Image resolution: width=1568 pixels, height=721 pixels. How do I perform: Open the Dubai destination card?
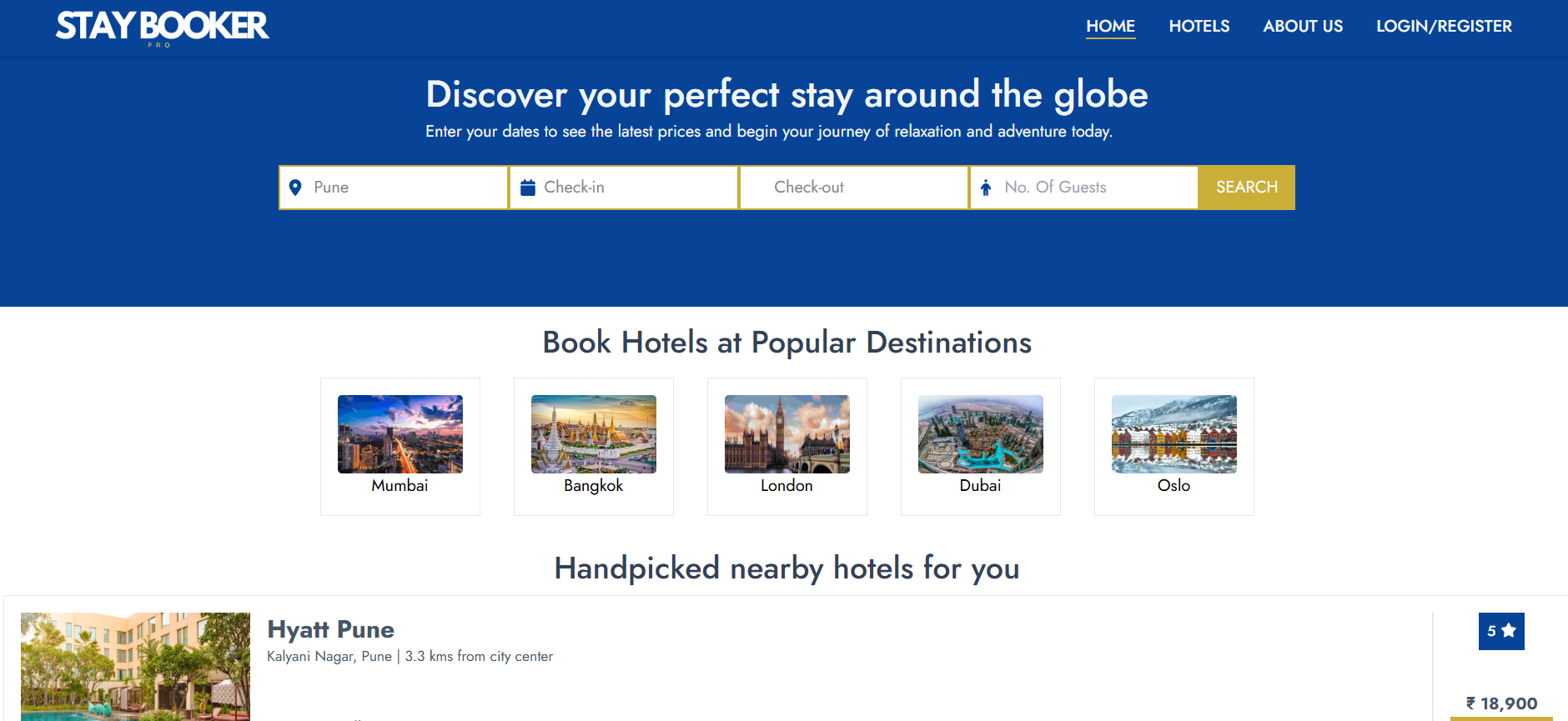pyautogui.click(x=981, y=446)
